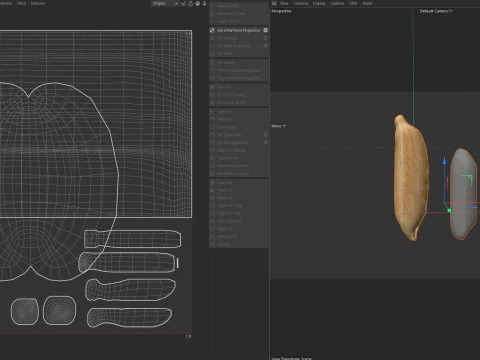The width and height of the screenshot is (480, 360).
Task: Select the right rounded-square UV island
Action: coord(59,310)
